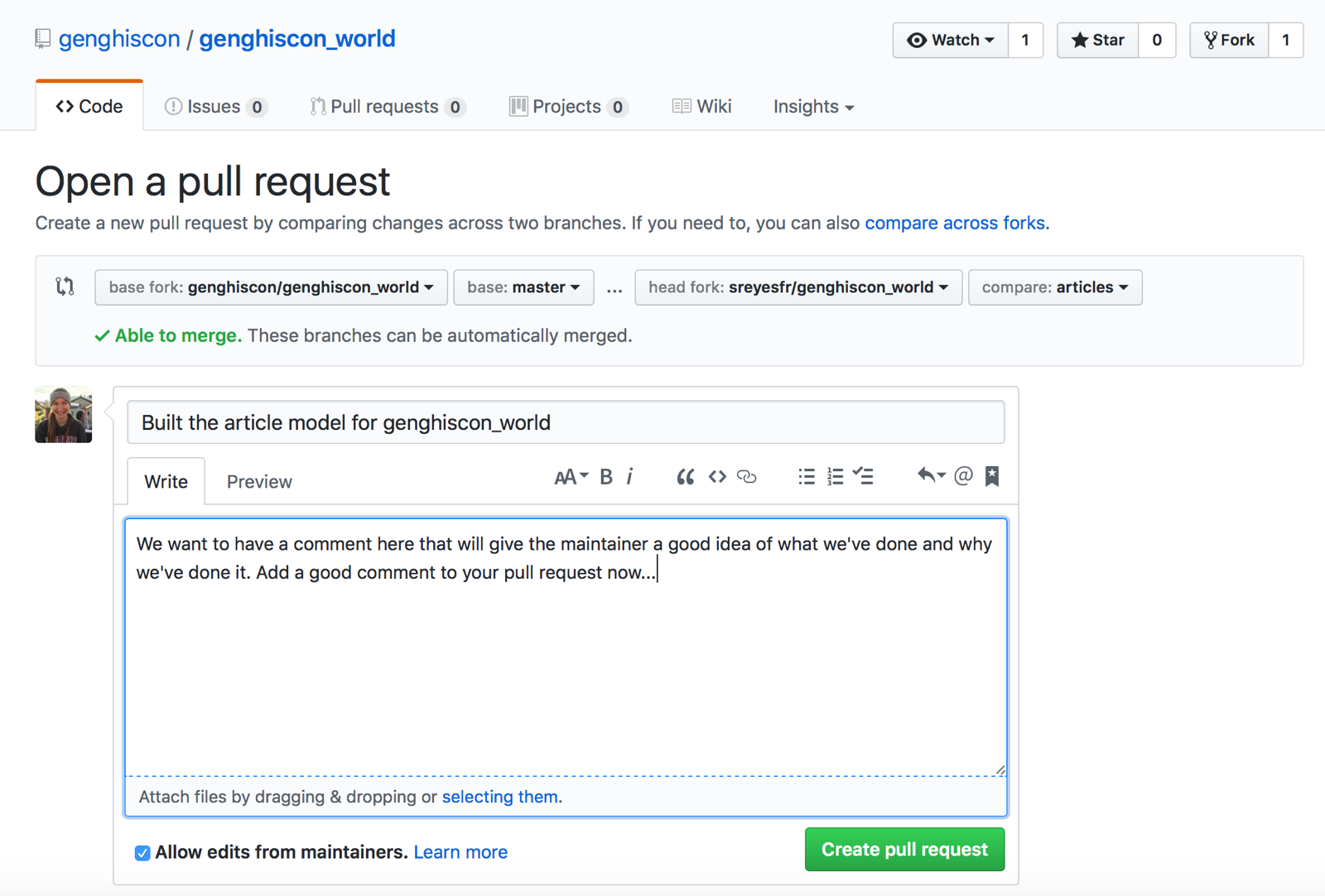Add a bulleted list

pyautogui.click(x=807, y=477)
